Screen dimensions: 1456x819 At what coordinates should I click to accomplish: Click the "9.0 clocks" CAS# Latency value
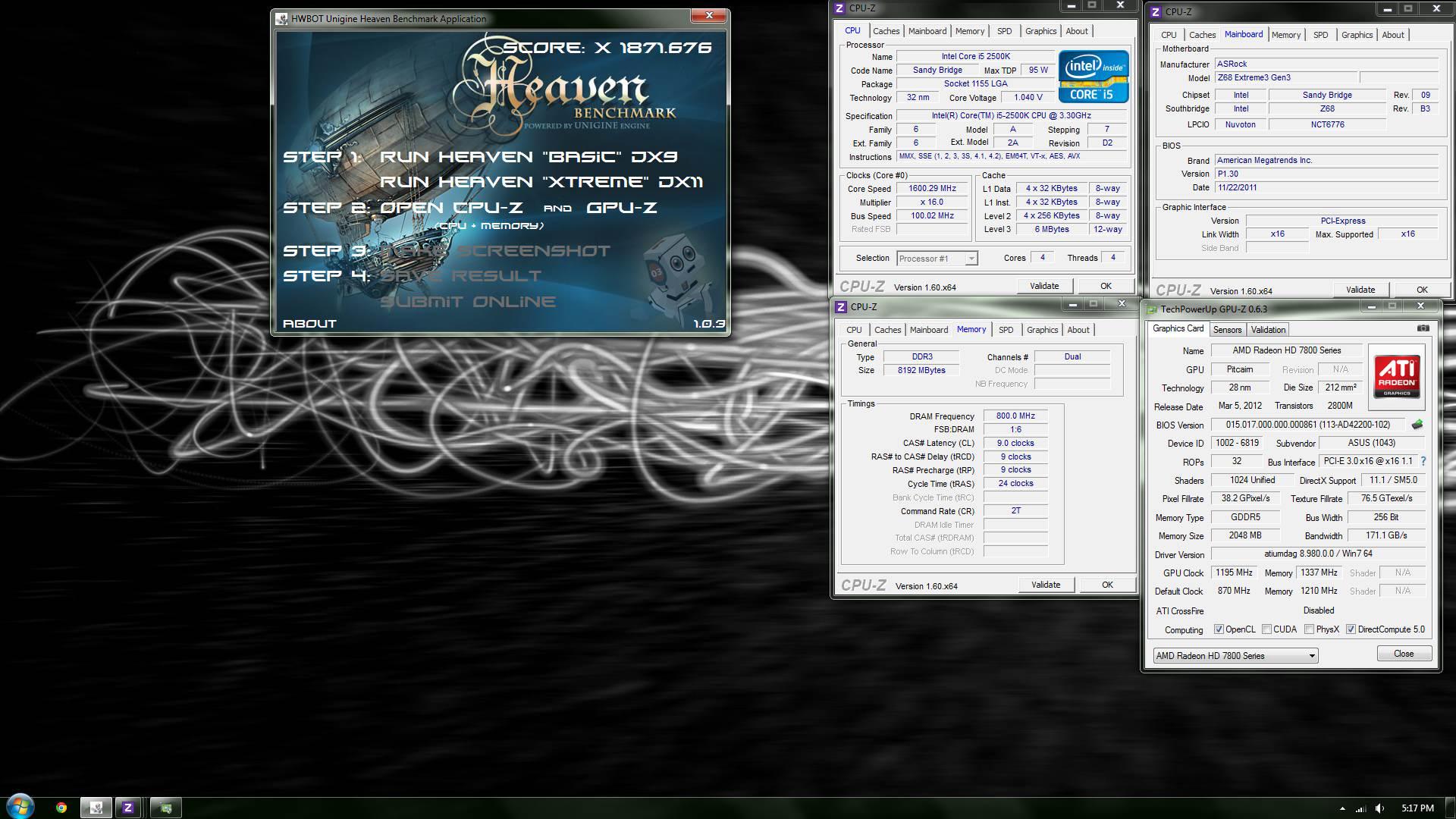point(1015,443)
